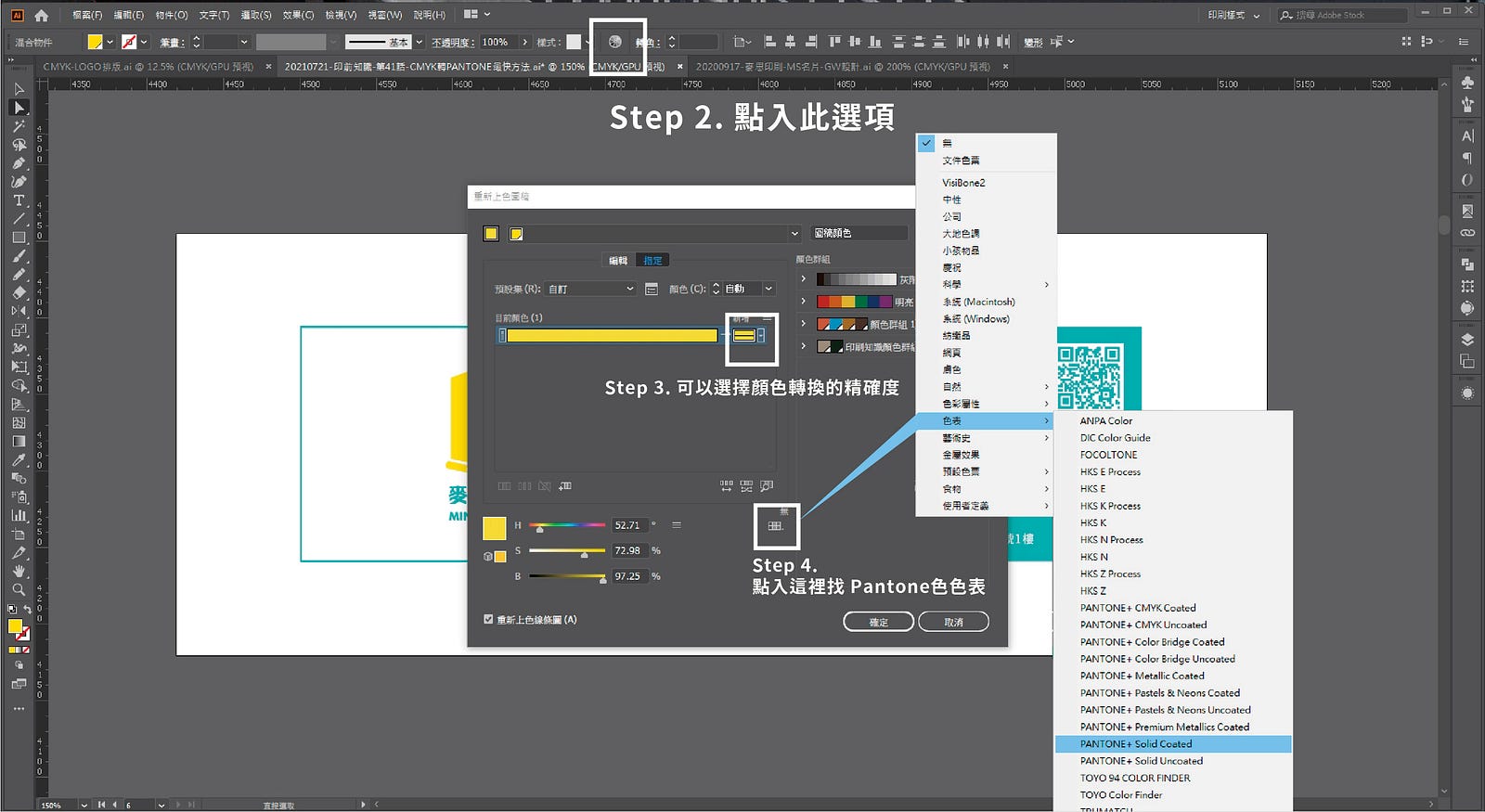Pick the Column Graph tool
This screenshot has width=1485, height=812.
(x=19, y=515)
